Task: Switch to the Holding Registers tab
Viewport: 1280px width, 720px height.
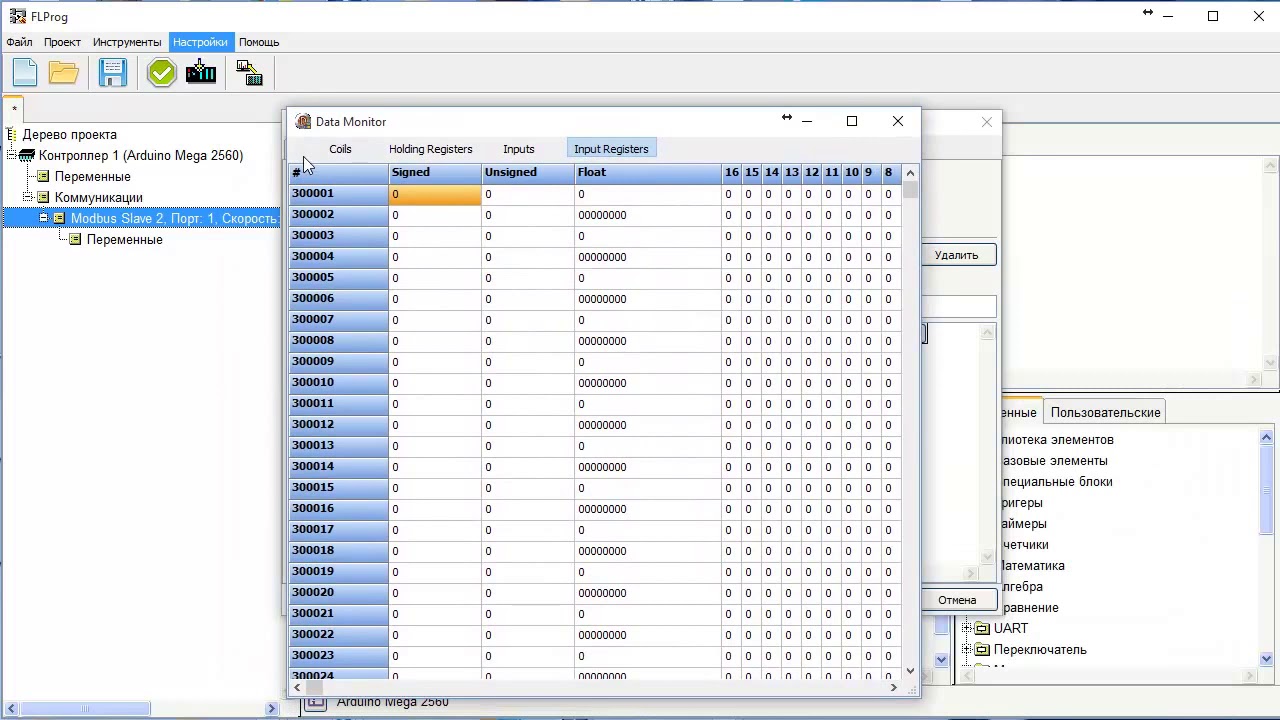Action: [x=430, y=149]
